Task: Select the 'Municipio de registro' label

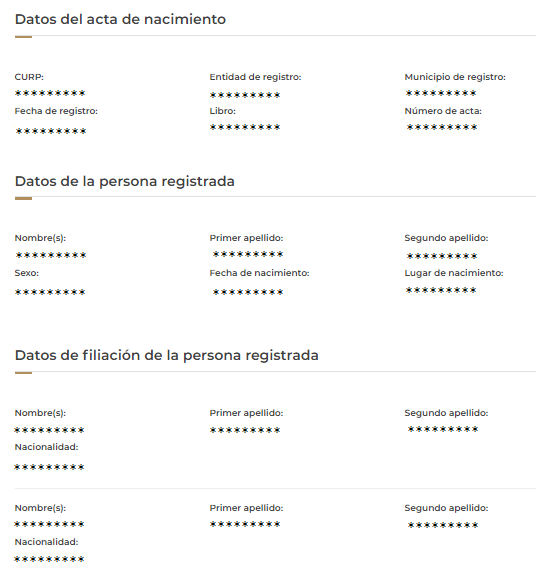Action: [x=455, y=77]
